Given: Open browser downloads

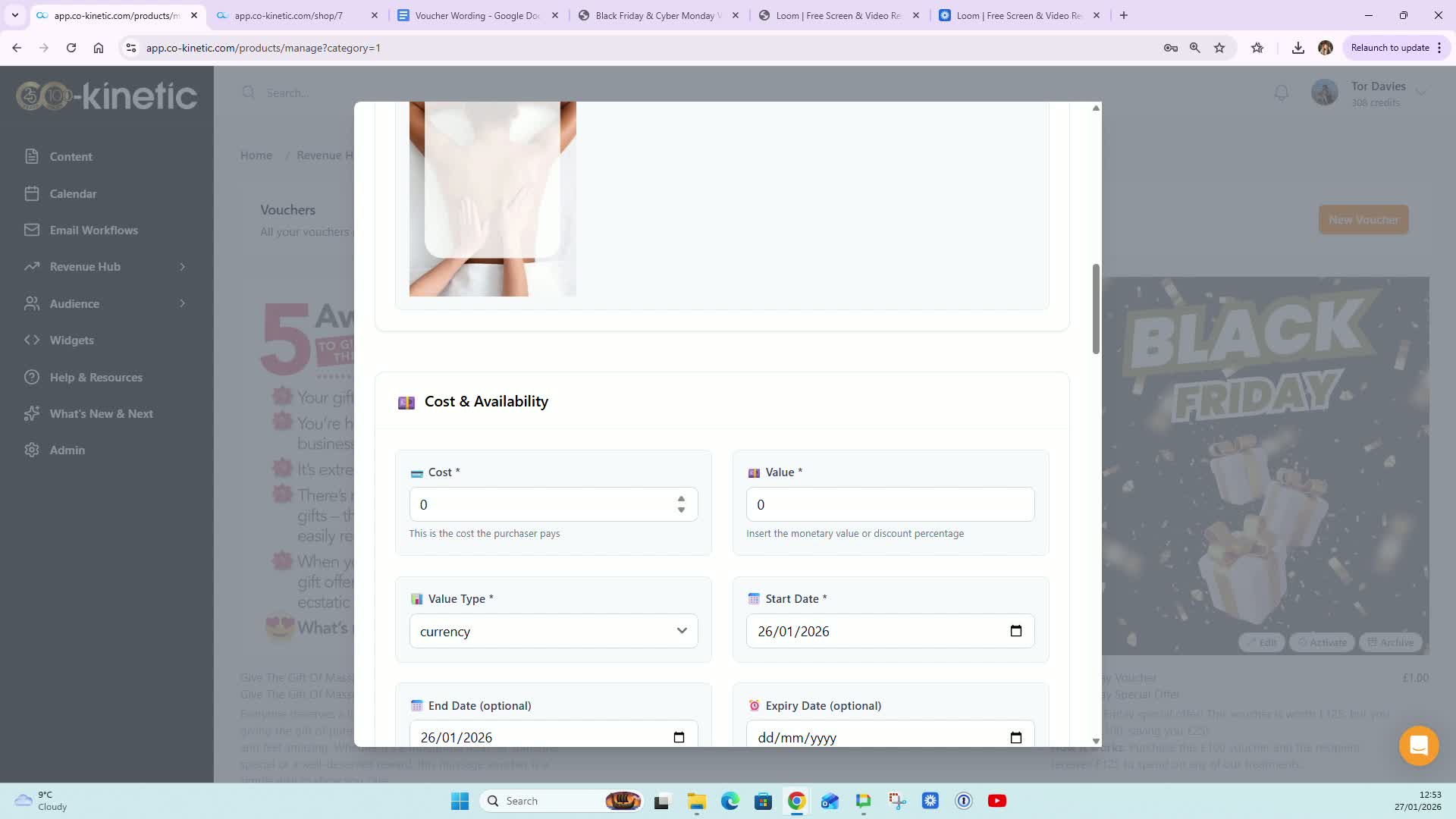Looking at the screenshot, I should [x=1298, y=48].
